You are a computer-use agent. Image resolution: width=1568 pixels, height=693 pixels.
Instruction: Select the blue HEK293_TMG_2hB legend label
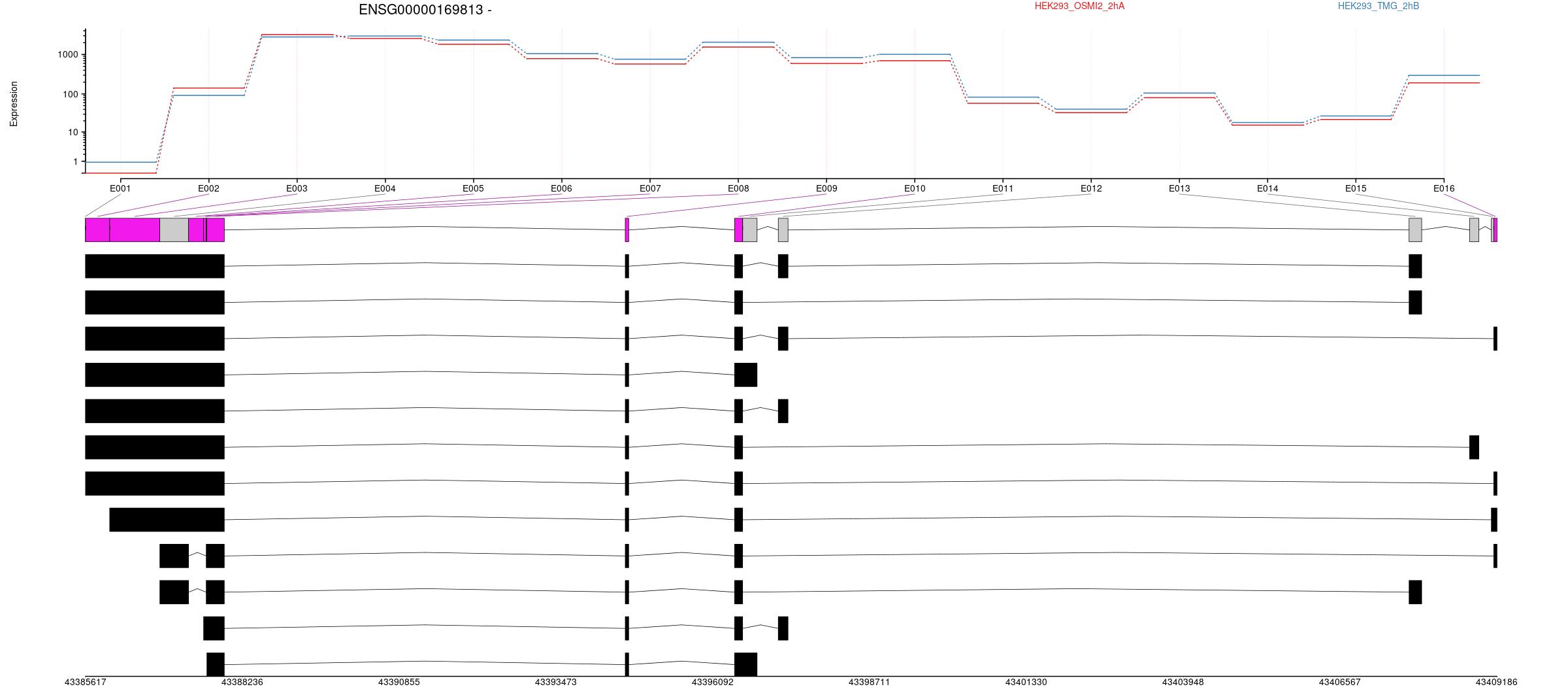pos(1379,6)
